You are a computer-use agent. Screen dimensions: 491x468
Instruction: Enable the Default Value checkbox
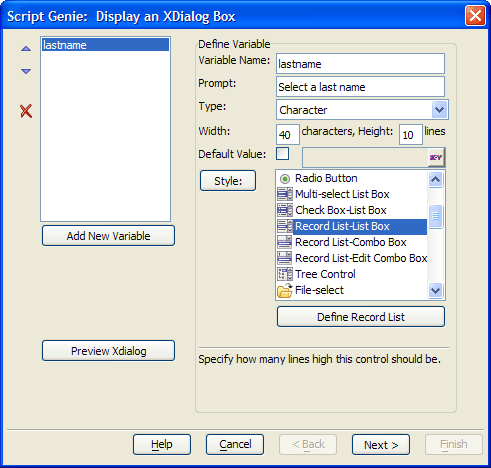(x=283, y=154)
